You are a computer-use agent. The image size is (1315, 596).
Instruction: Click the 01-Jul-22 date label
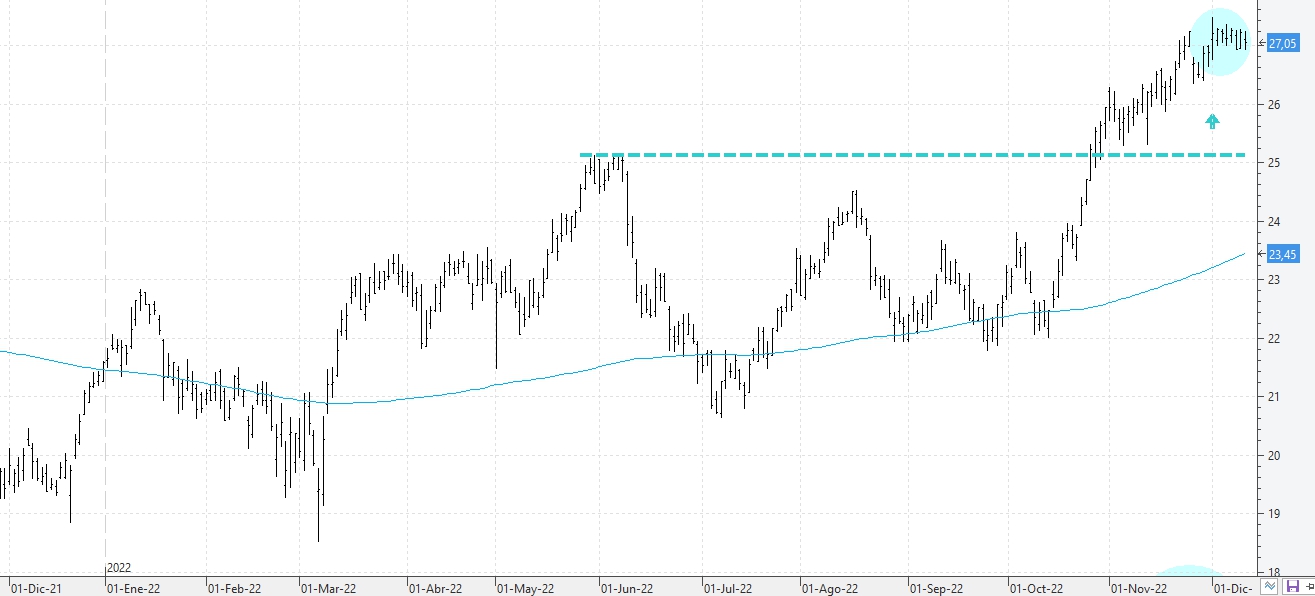(x=729, y=589)
